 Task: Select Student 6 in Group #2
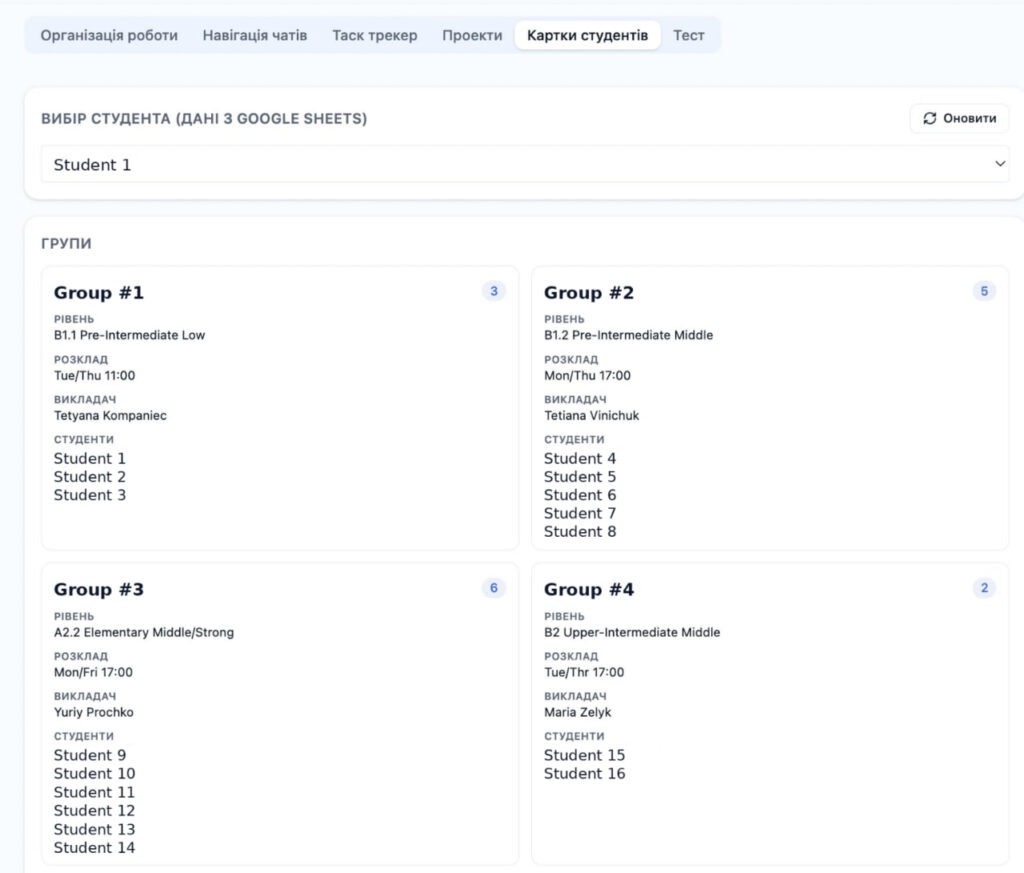580,495
